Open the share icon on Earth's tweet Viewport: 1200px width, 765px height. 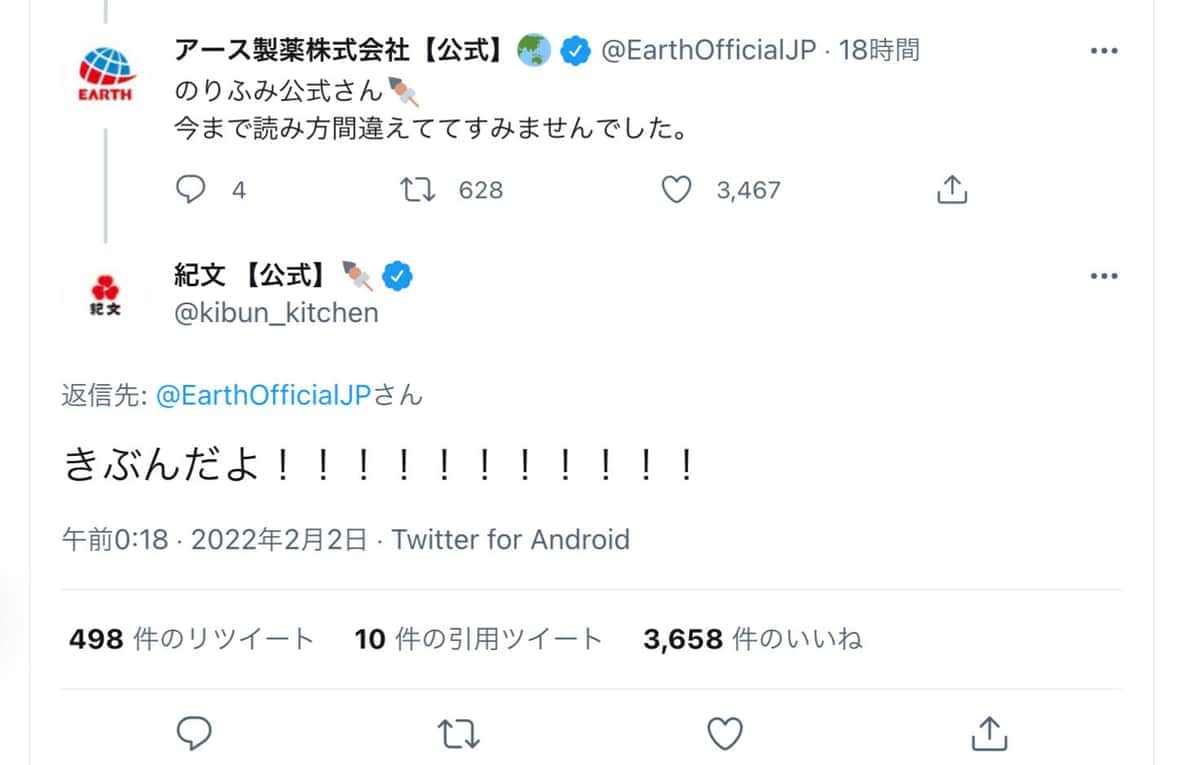[x=951, y=188]
